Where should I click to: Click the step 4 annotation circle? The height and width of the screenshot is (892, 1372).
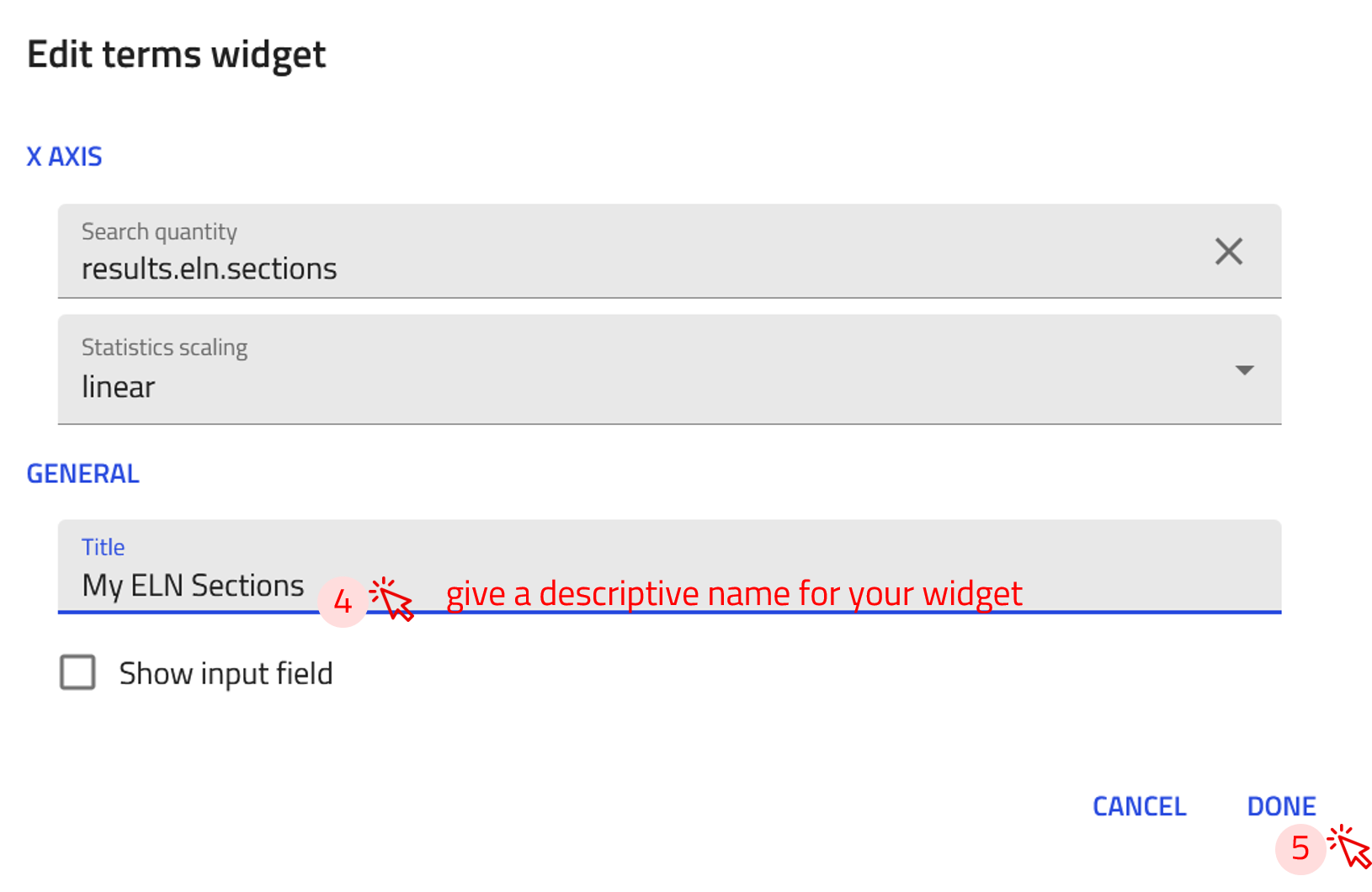click(x=343, y=601)
